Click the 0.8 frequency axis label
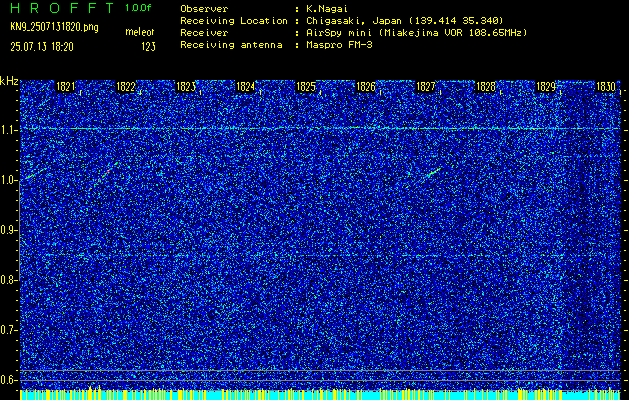This screenshot has width=629, height=400. click(8, 280)
